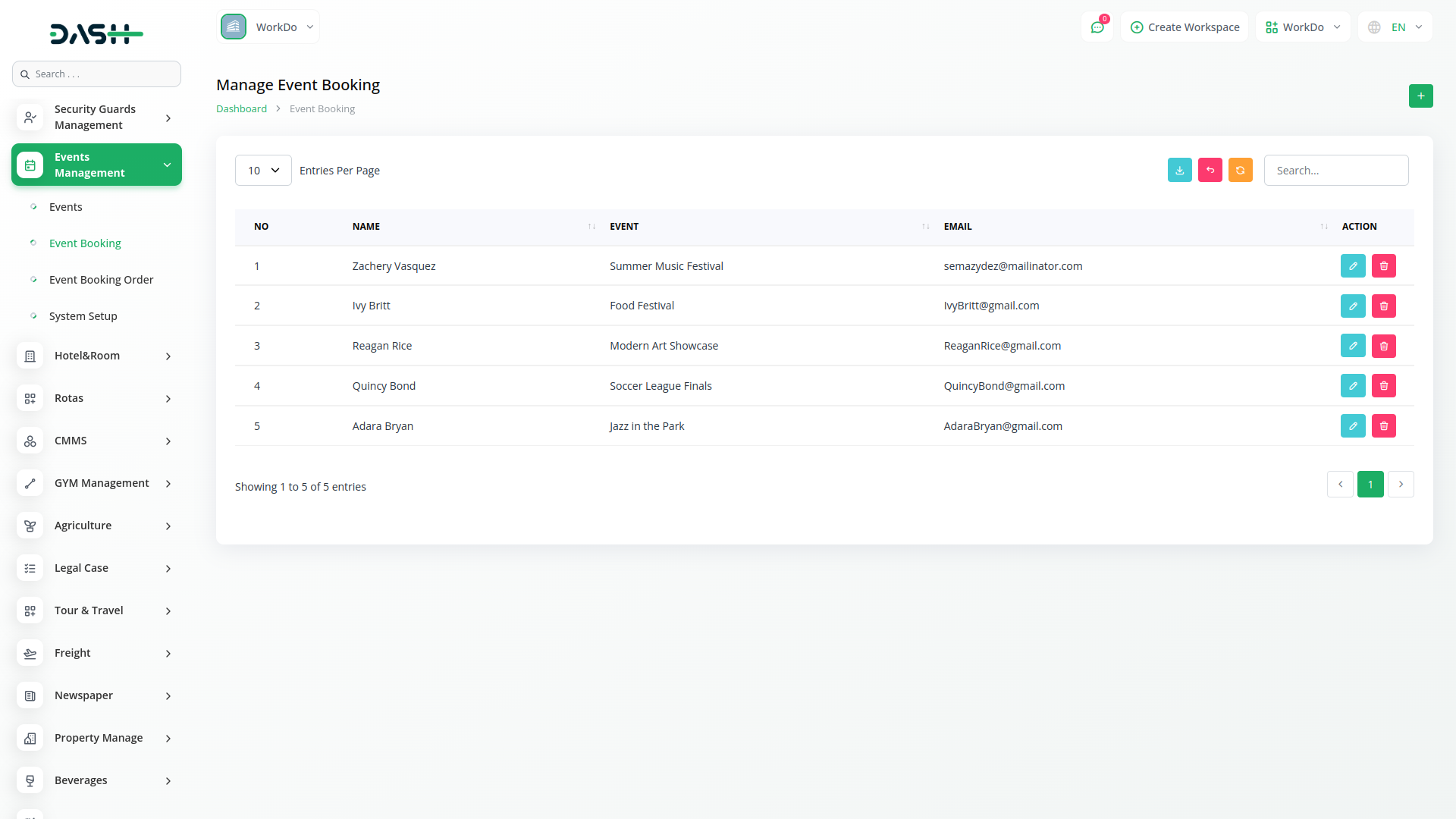Open WorkDo user menu at top right
Screen dimensions: 1456x819
pyautogui.click(x=1303, y=27)
